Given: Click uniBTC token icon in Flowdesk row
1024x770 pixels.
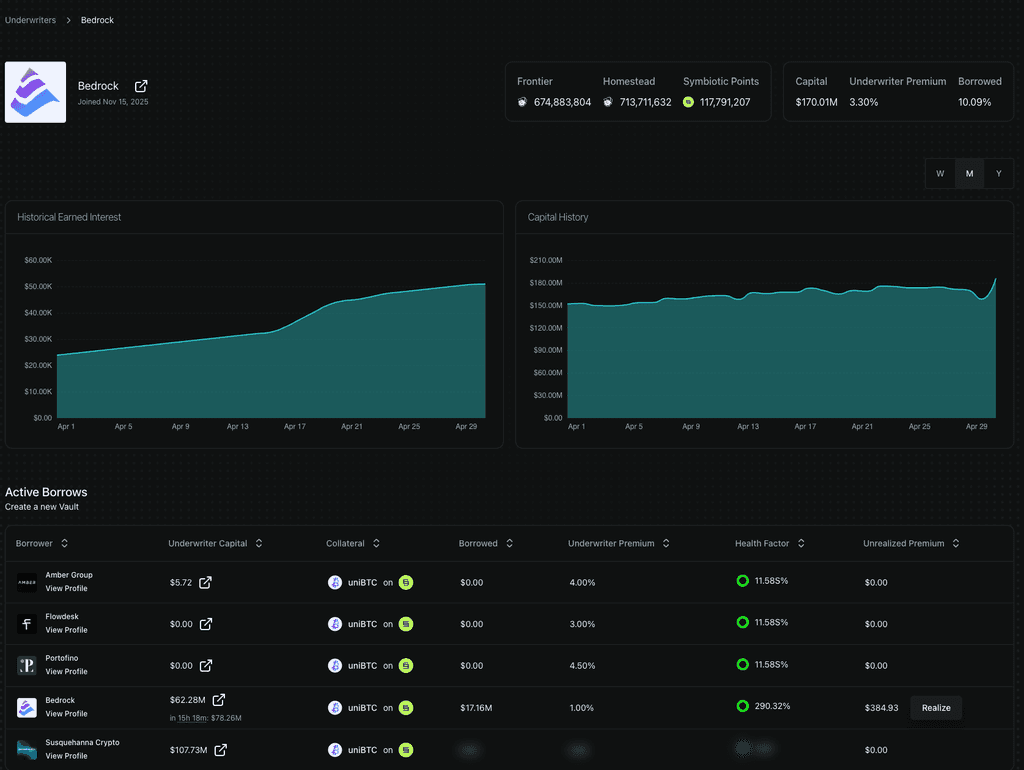Looking at the screenshot, I should click(335, 624).
